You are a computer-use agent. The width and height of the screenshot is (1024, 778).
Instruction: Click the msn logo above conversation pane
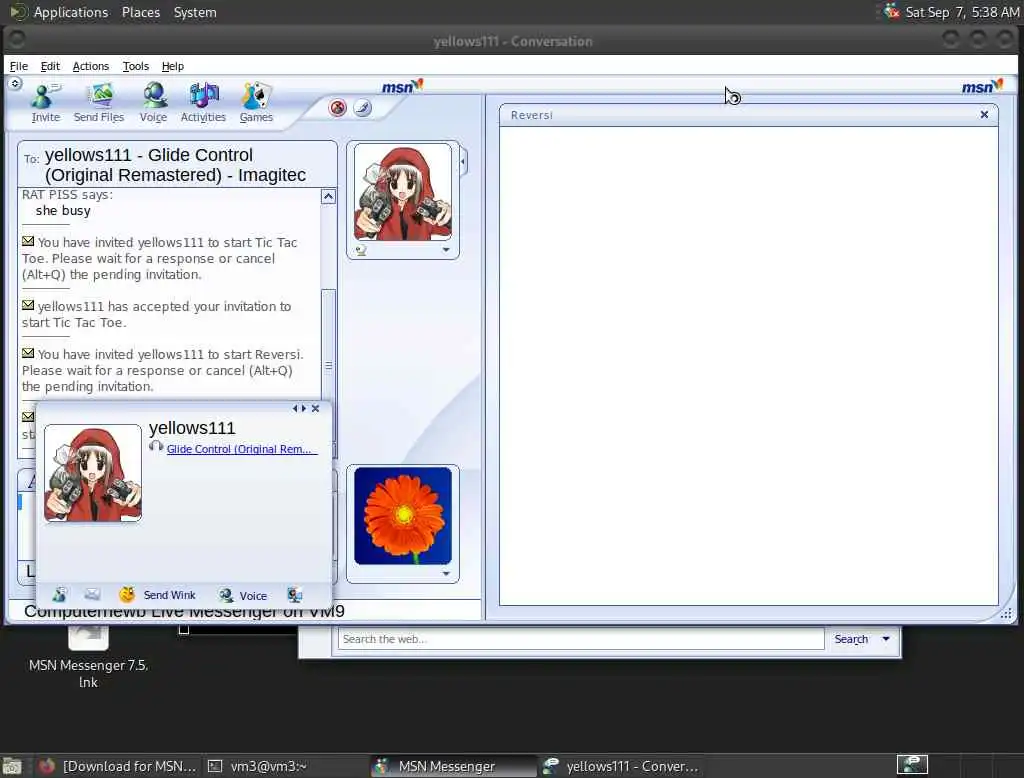pos(402,86)
